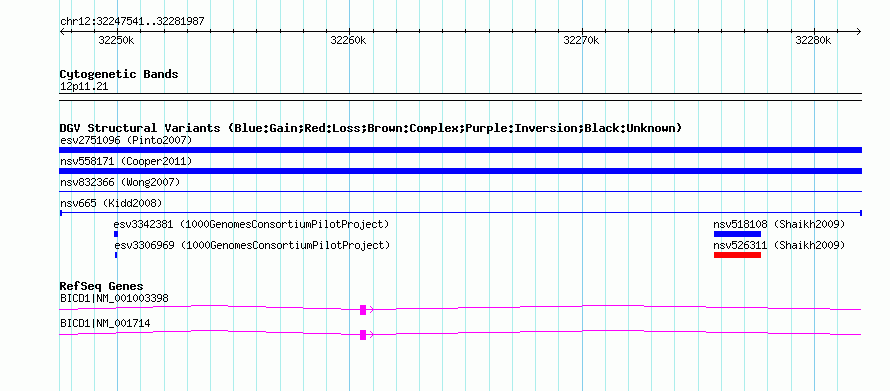
Task: Select the red nsv526311 loss bar
Action: (737, 255)
